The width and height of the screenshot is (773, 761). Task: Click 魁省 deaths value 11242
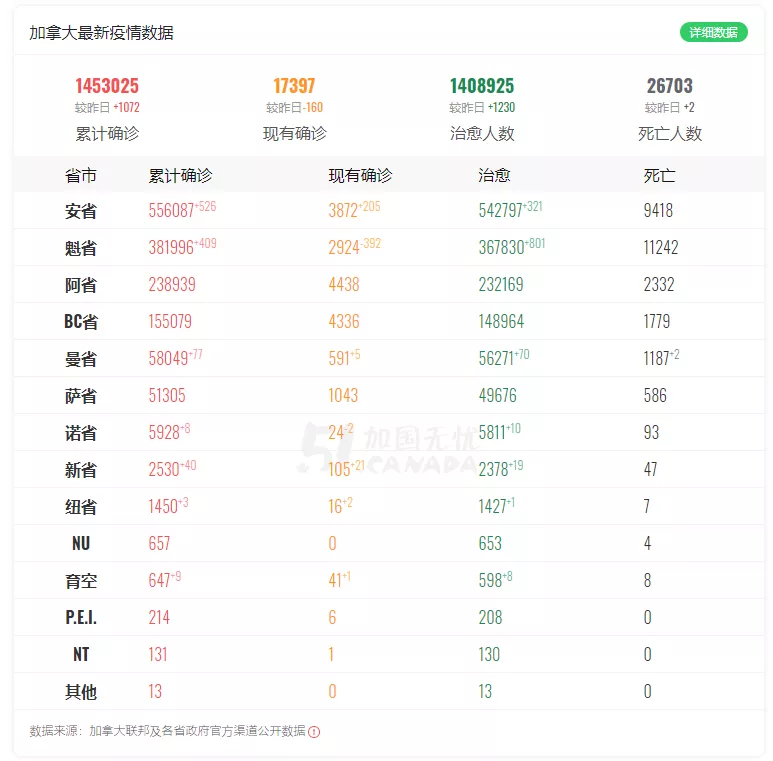(x=661, y=247)
